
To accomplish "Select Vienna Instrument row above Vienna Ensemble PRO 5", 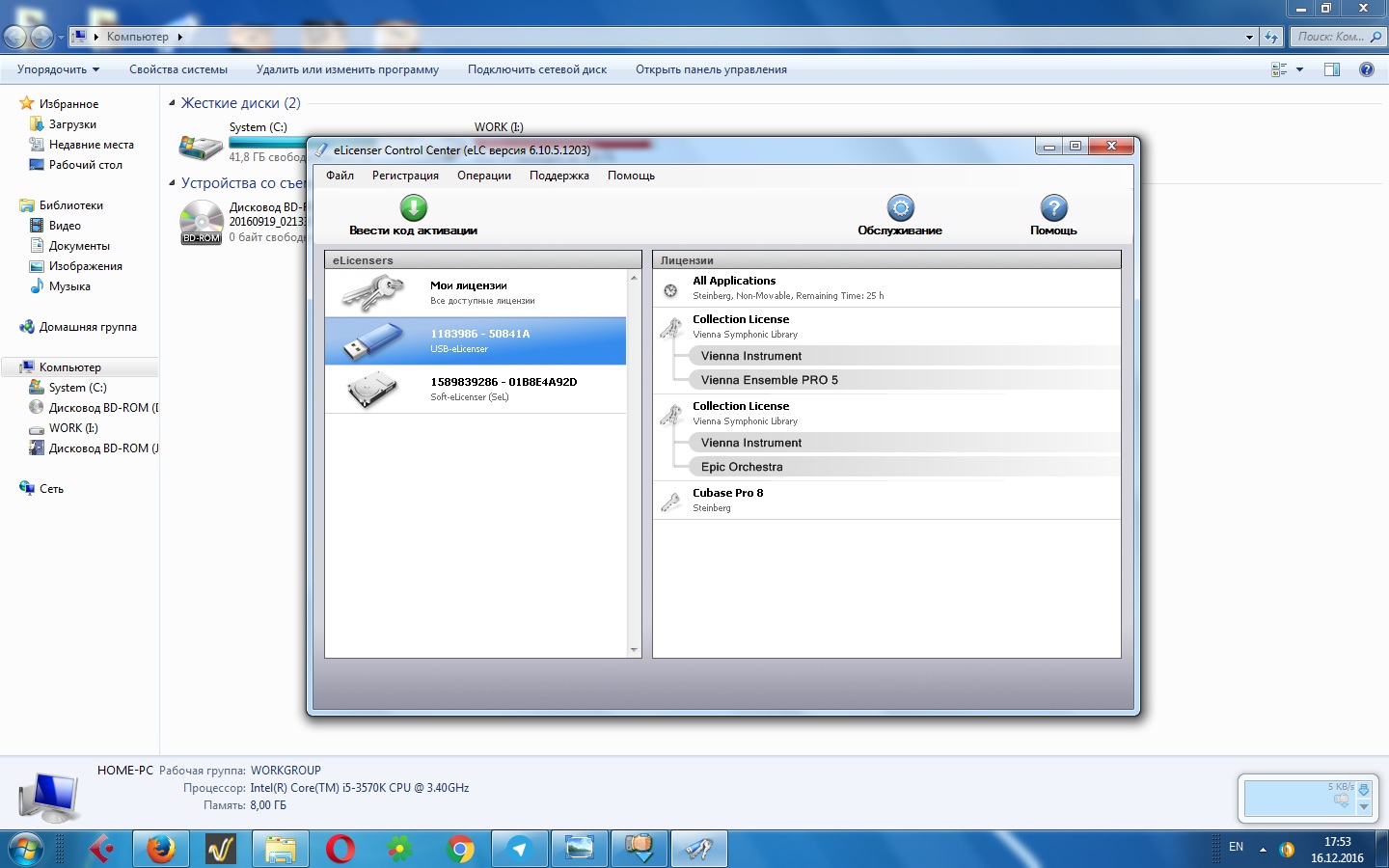I will (x=905, y=356).
